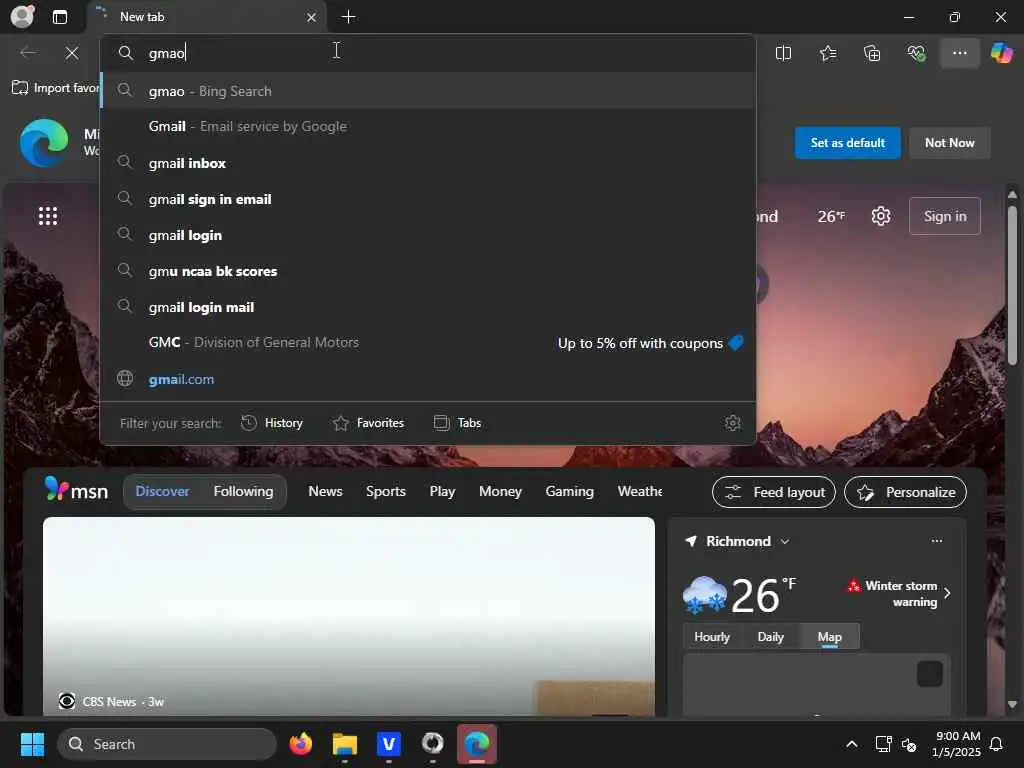The image size is (1024, 768).
Task: Open Browser essentials heart icon
Action: [916, 53]
